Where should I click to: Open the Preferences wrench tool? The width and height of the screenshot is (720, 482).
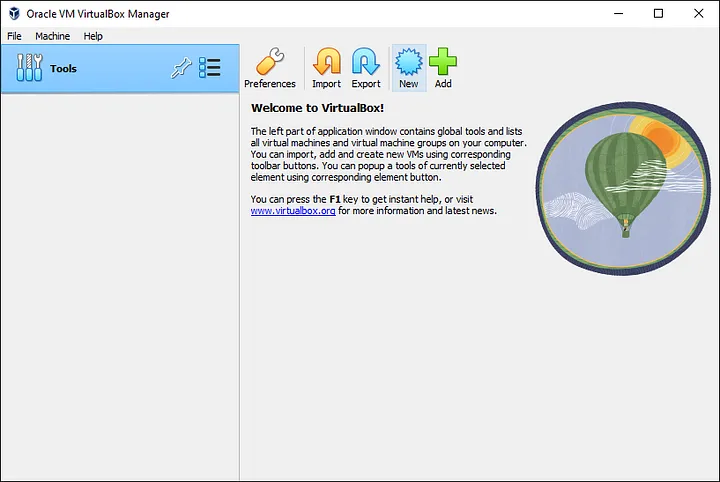point(270,68)
